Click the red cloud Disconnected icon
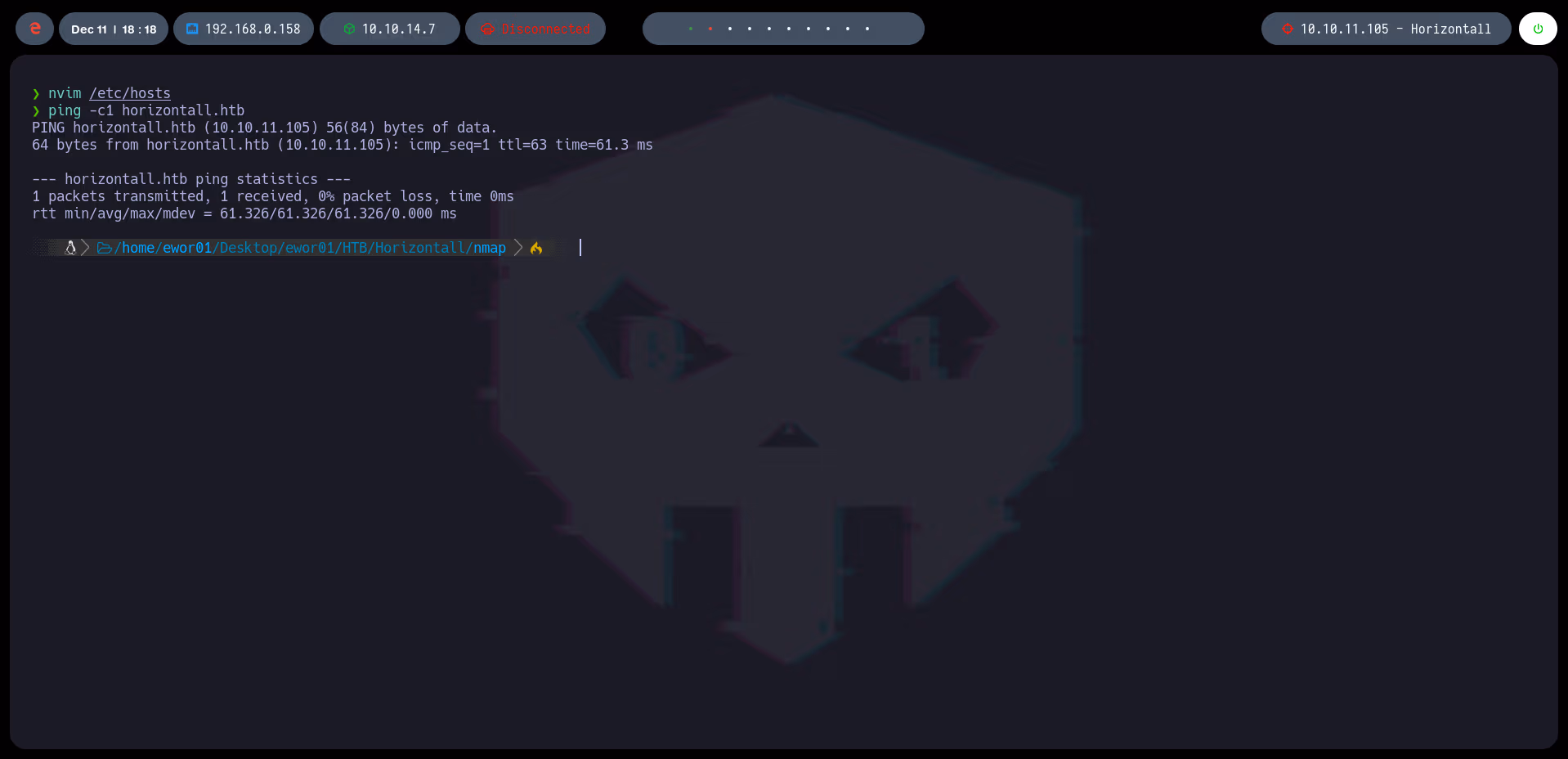Screen dimensions: 1568x759 [x=488, y=29]
